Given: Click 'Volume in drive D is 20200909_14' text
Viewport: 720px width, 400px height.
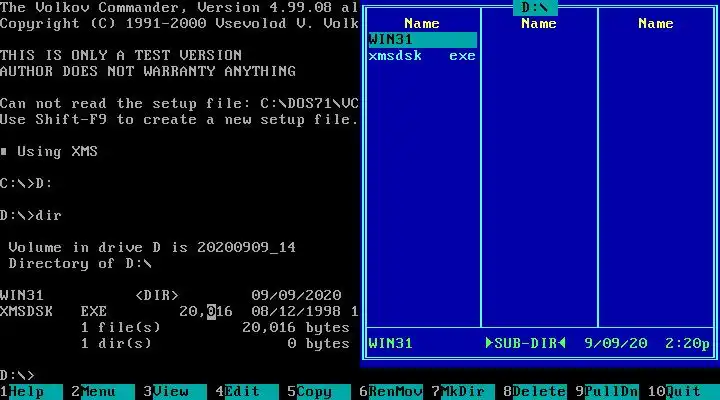Looking at the screenshot, I should coord(152,248).
